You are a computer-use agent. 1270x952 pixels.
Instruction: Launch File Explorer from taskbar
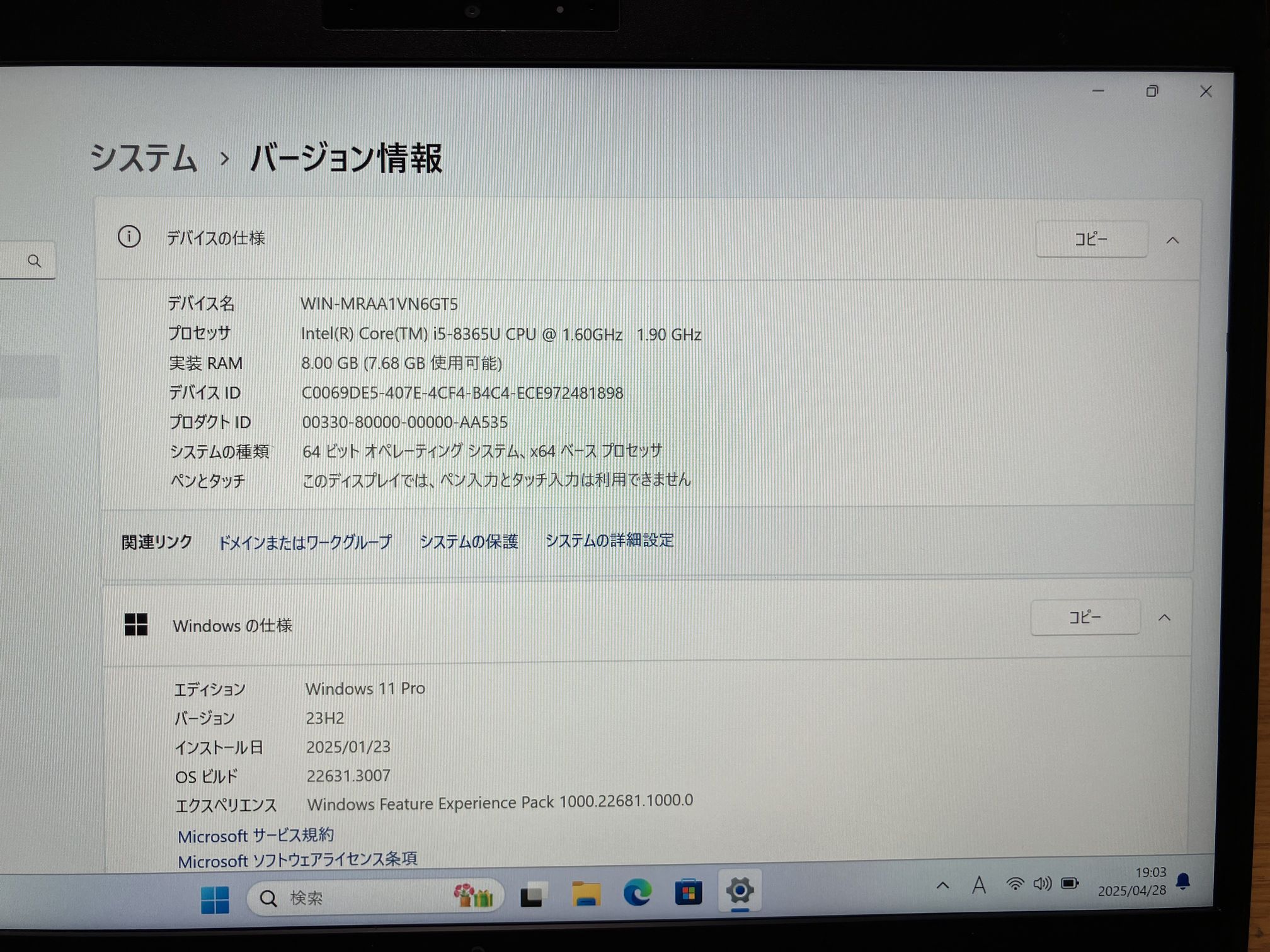click(x=586, y=894)
